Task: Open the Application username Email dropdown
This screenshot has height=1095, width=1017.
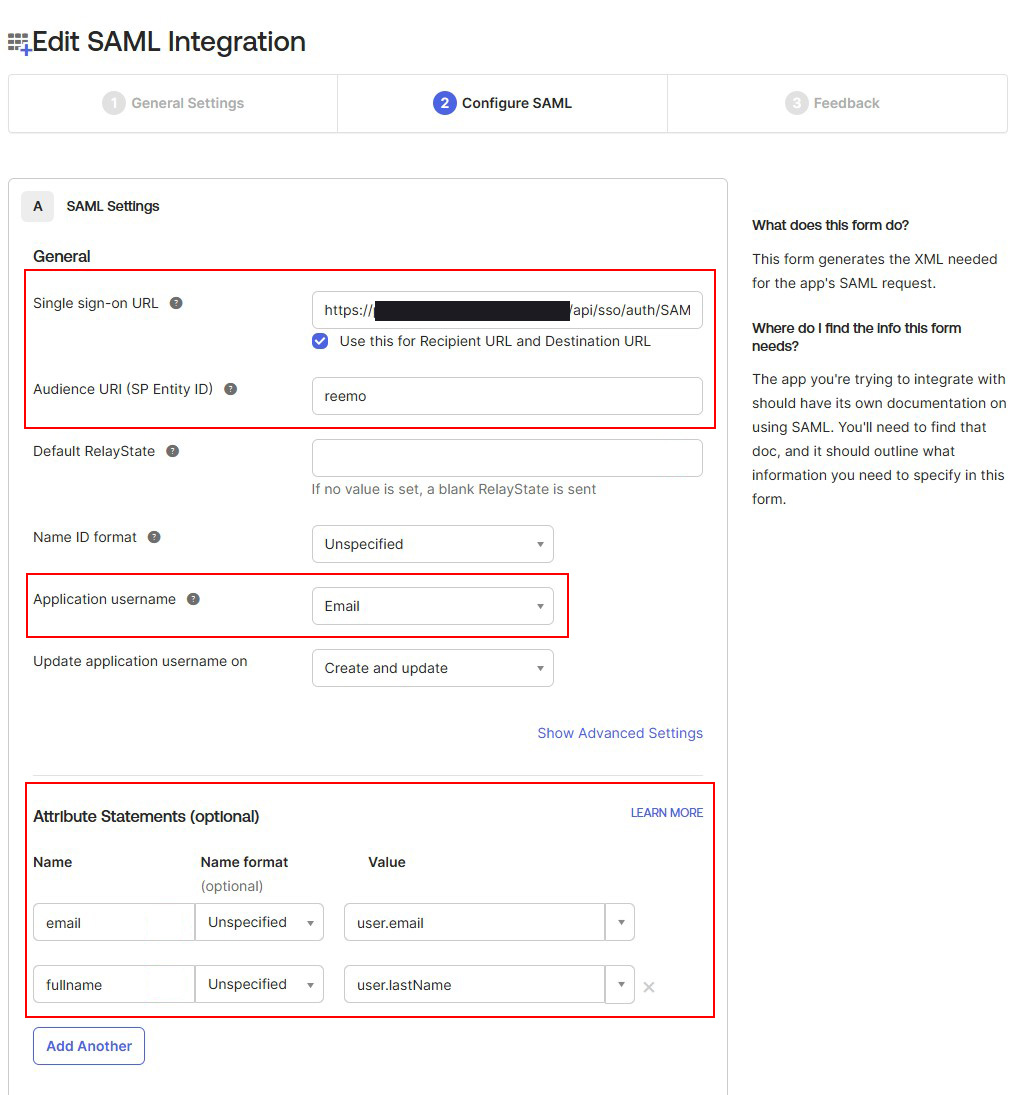Action: coord(432,606)
